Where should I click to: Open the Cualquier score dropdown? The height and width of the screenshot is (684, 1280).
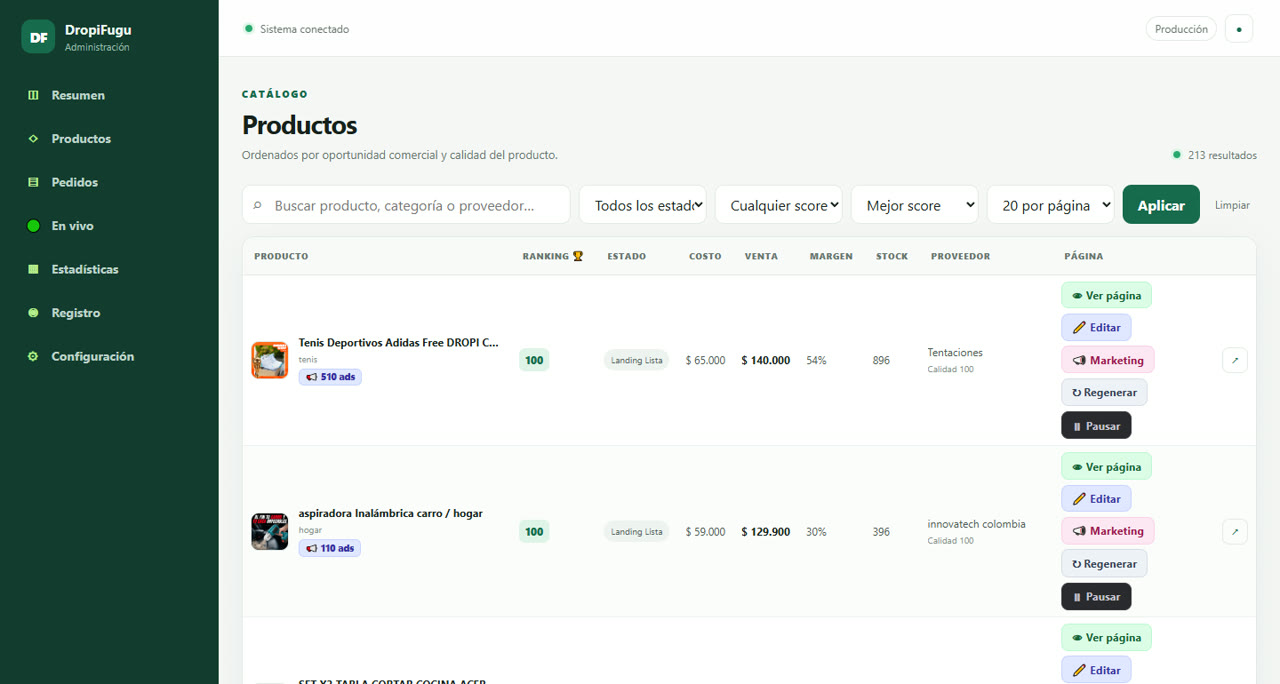pyautogui.click(x=779, y=205)
